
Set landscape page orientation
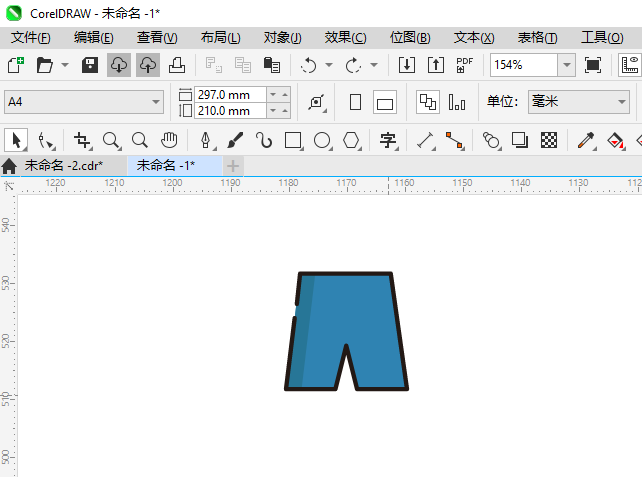pos(384,102)
